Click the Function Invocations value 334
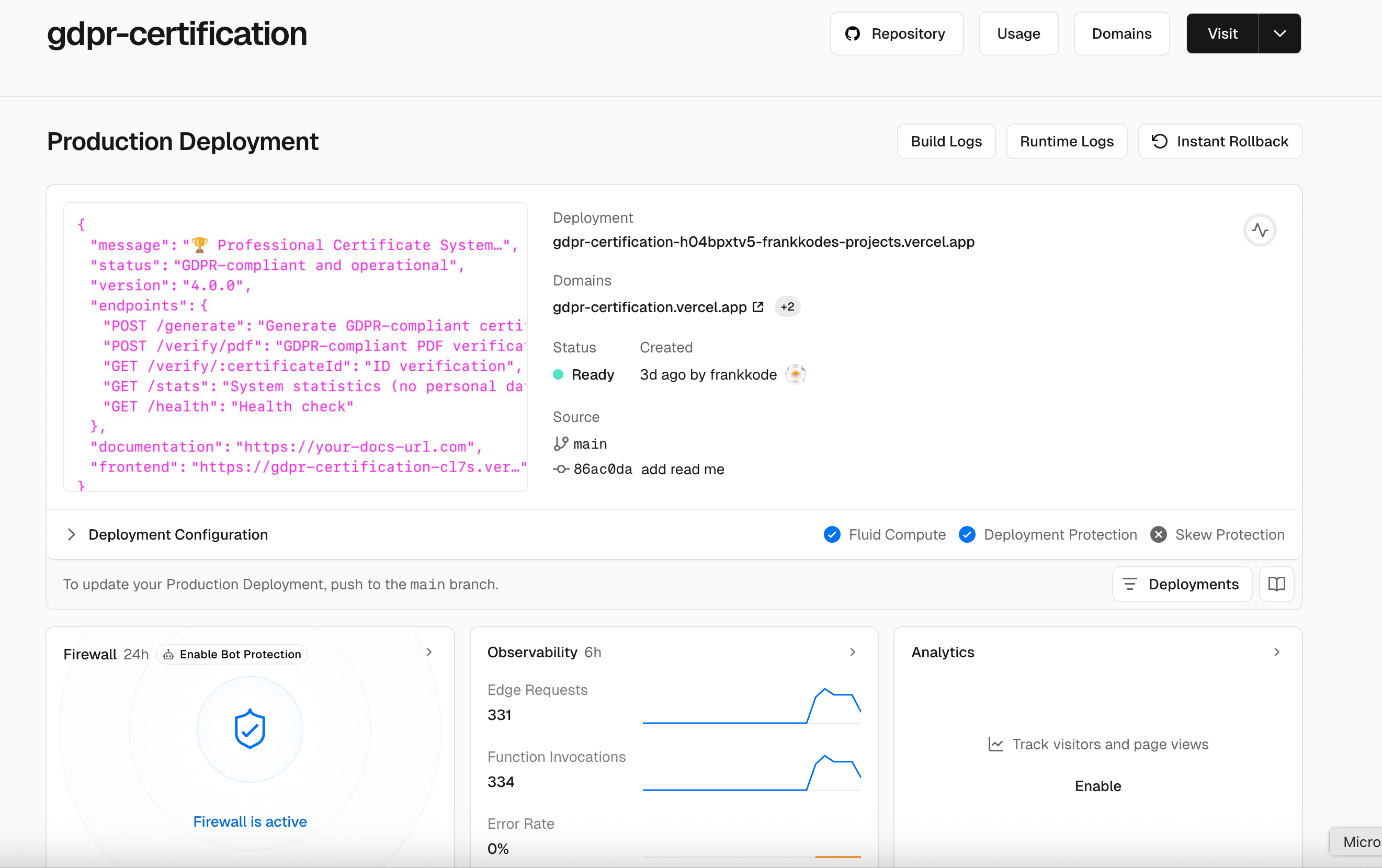 click(x=501, y=782)
